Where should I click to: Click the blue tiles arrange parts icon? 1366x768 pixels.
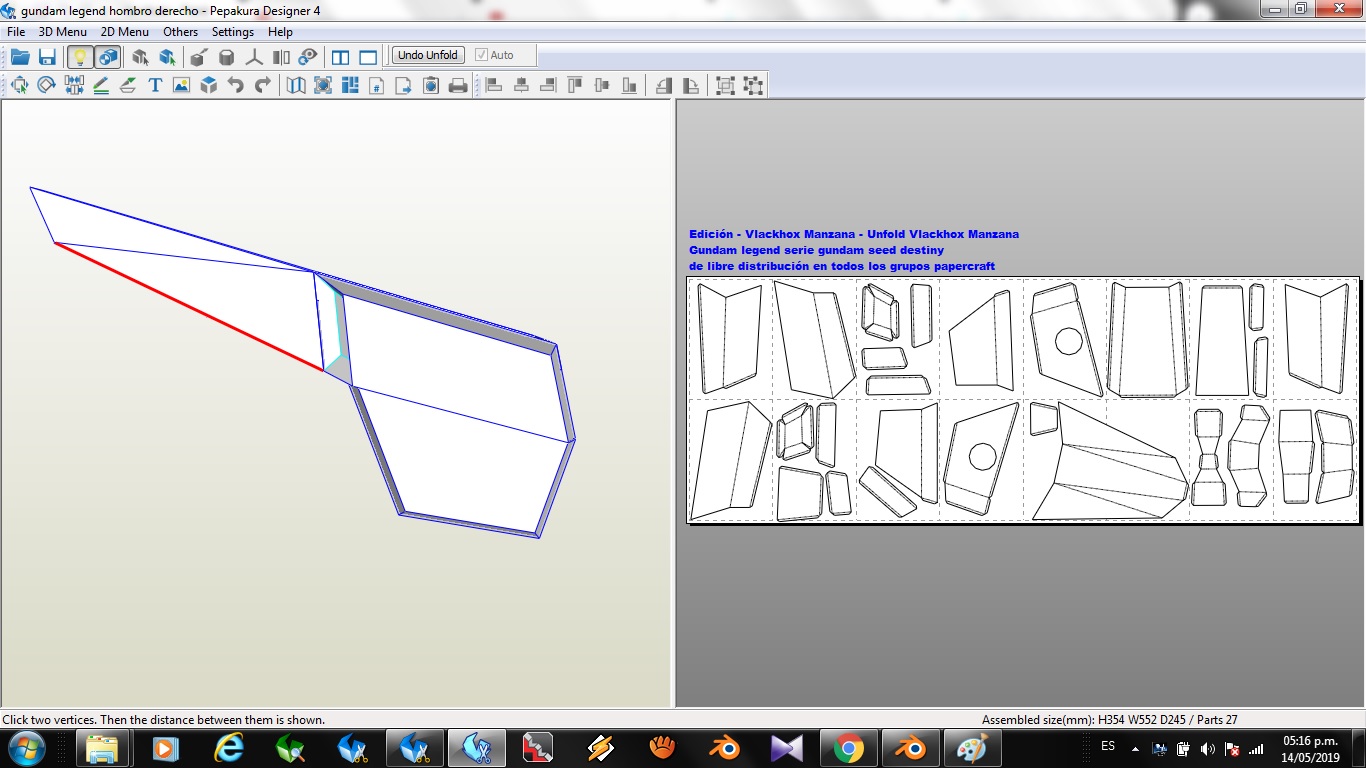pos(350,86)
